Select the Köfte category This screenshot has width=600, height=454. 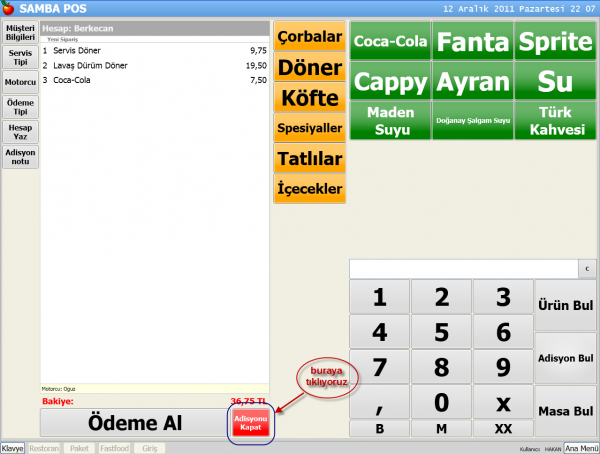point(310,97)
